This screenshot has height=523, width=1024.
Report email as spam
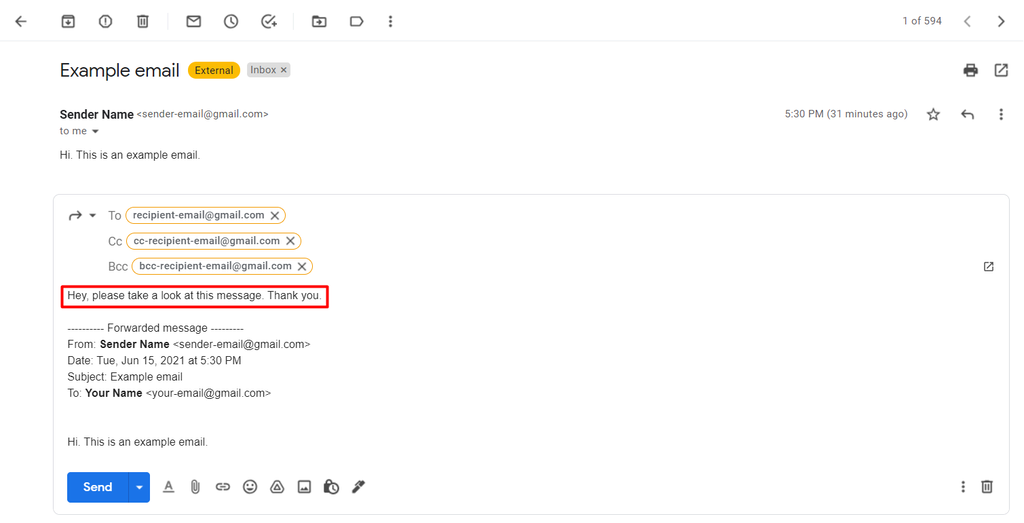point(105,22)
